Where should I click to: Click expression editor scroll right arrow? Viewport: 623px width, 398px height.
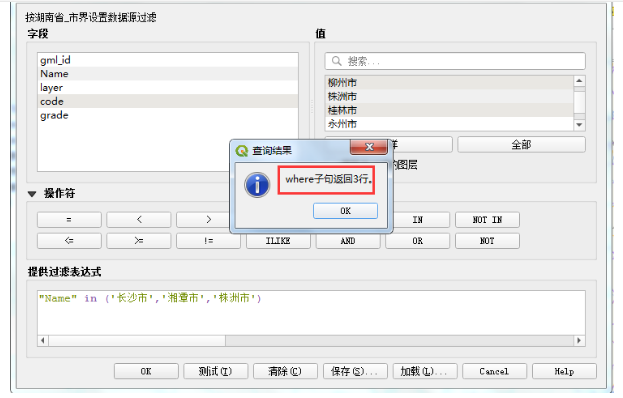click(x=579, y=340)
